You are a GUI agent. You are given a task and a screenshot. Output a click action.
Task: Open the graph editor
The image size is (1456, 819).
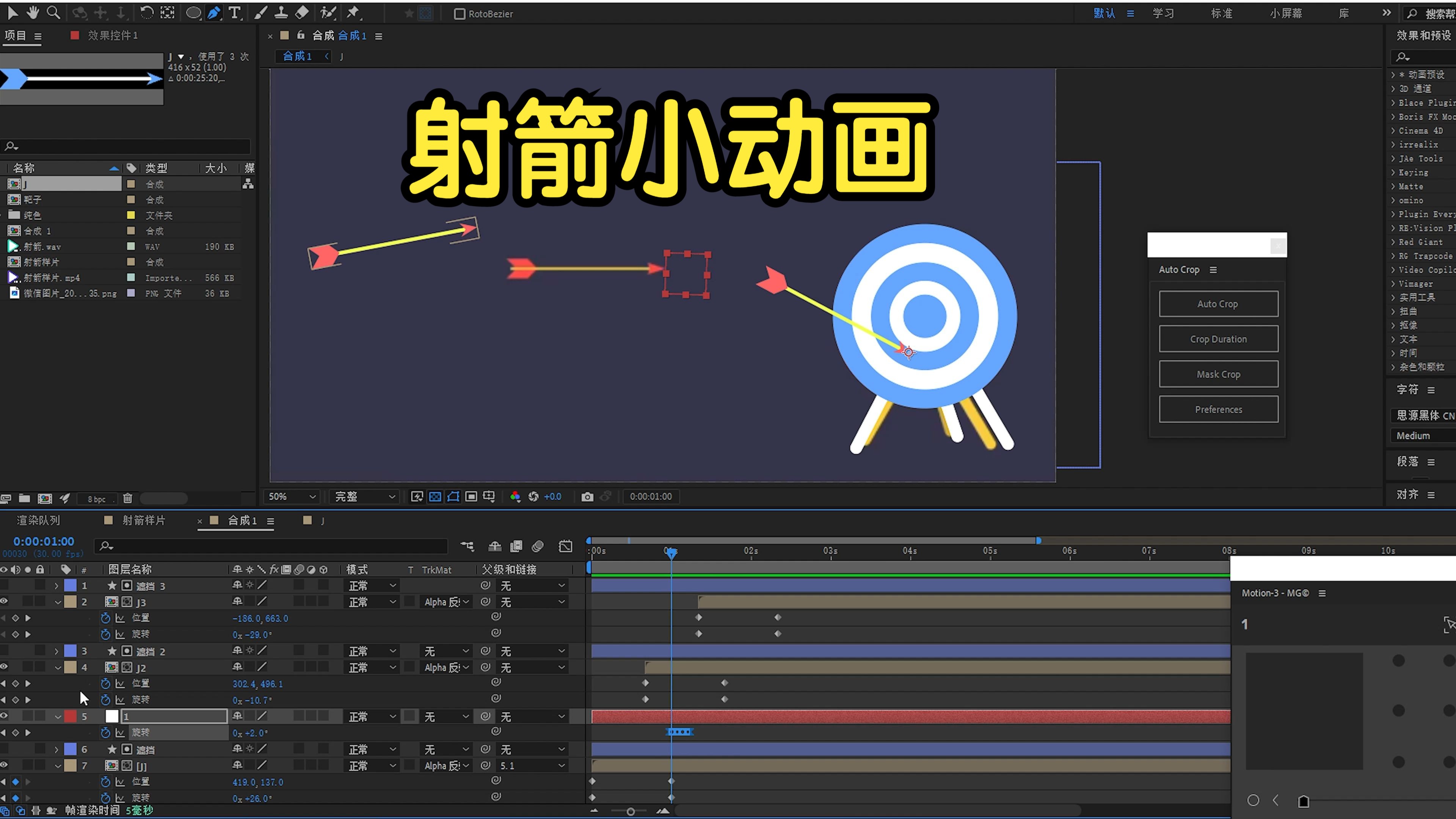click(565, 546)
